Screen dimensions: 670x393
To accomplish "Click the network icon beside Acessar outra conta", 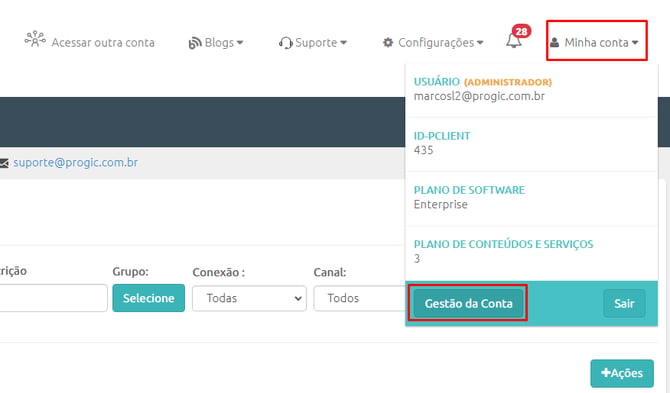I will [x=35, y=39].
